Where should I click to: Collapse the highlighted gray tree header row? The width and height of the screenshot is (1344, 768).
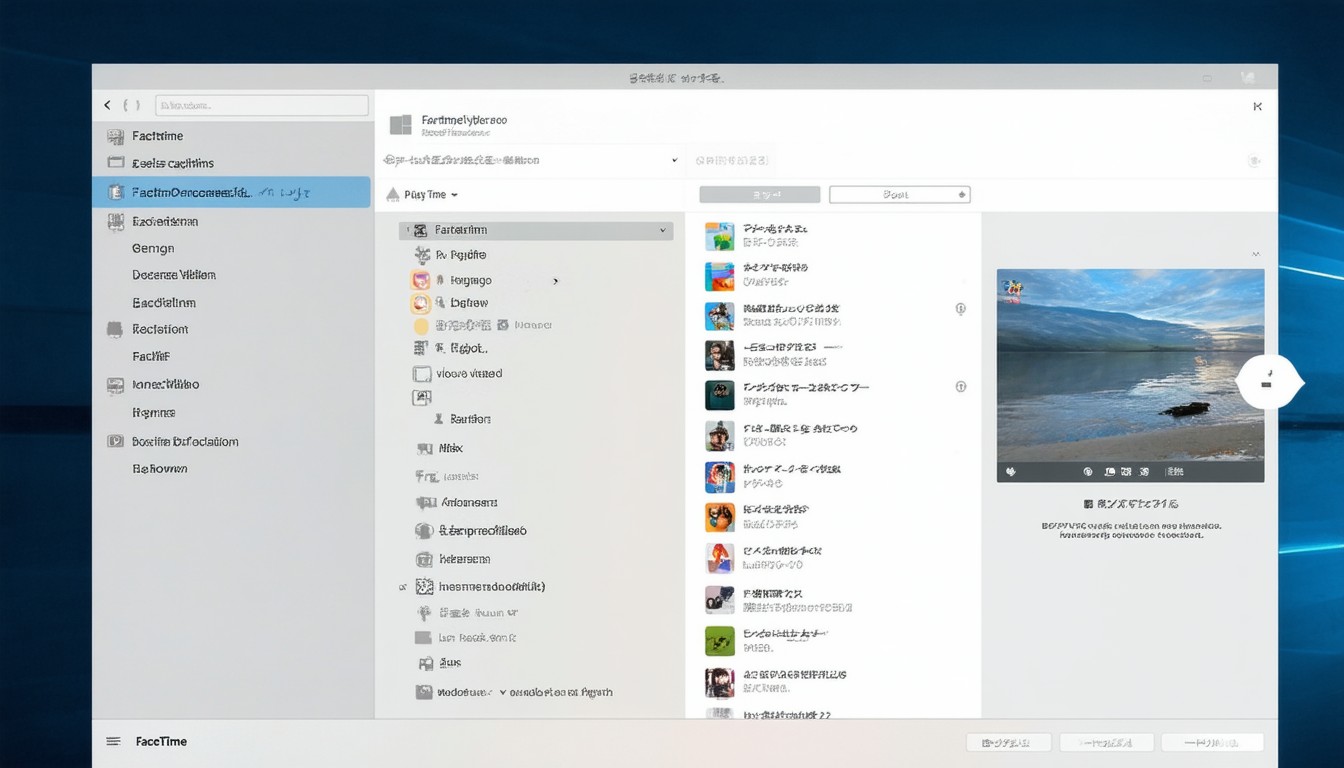coord(662,231)
